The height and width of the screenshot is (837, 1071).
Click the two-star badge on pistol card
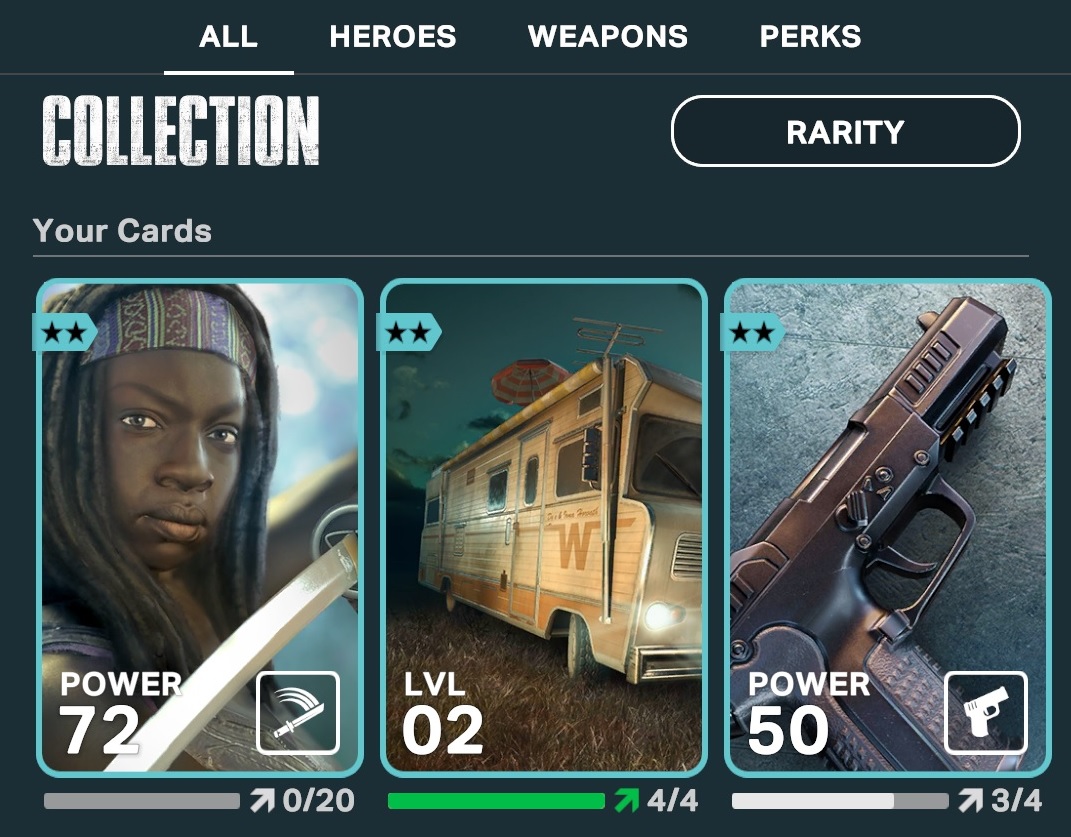[x=752, y=333]
